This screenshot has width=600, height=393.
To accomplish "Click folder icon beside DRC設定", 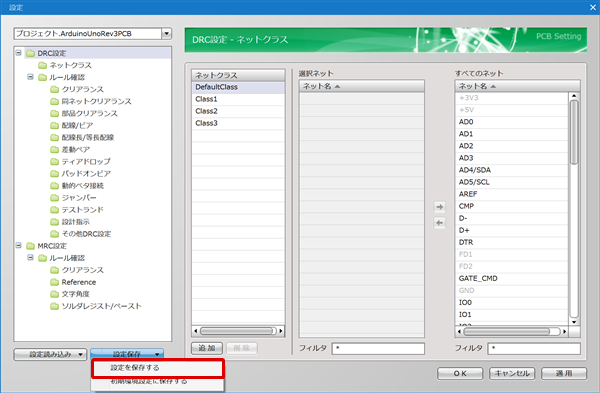I will click(30, 53).
